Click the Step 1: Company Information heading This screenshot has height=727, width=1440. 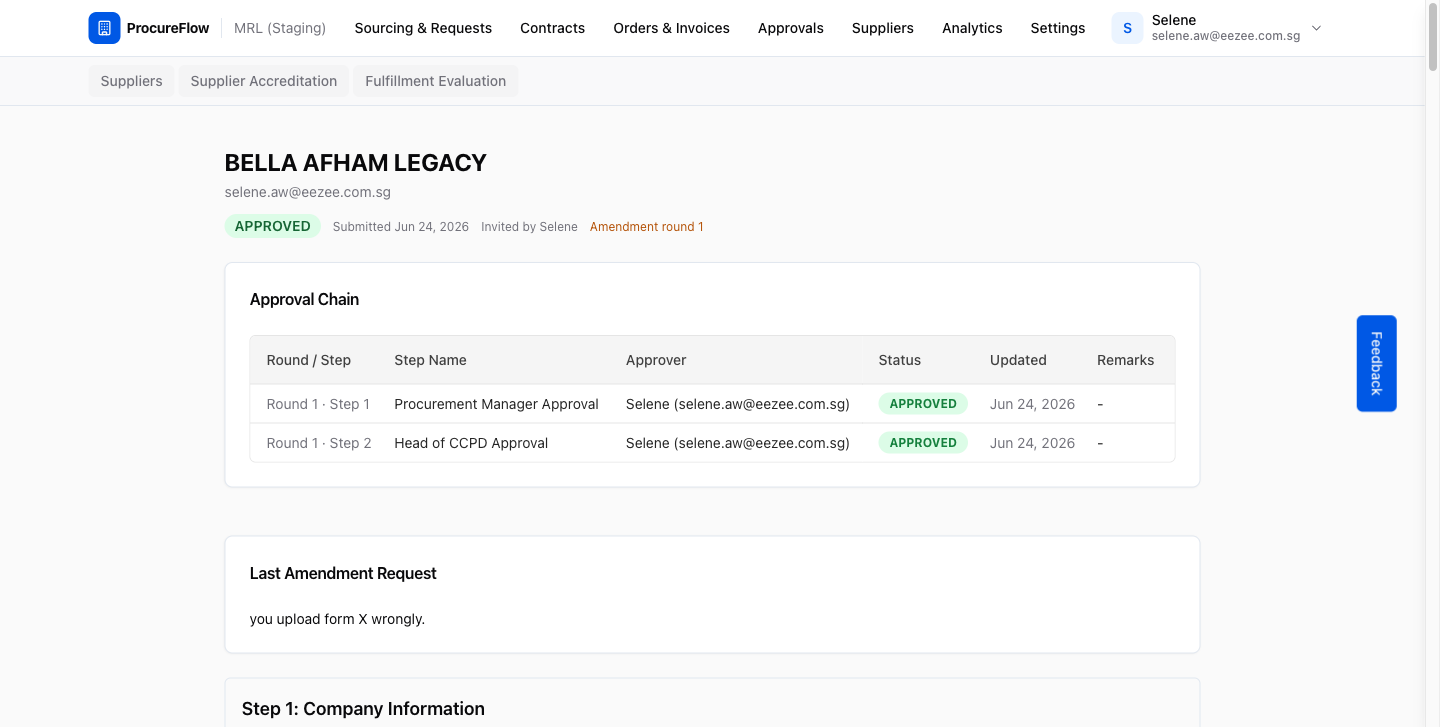pyautogui.click(x=363, y=709)
